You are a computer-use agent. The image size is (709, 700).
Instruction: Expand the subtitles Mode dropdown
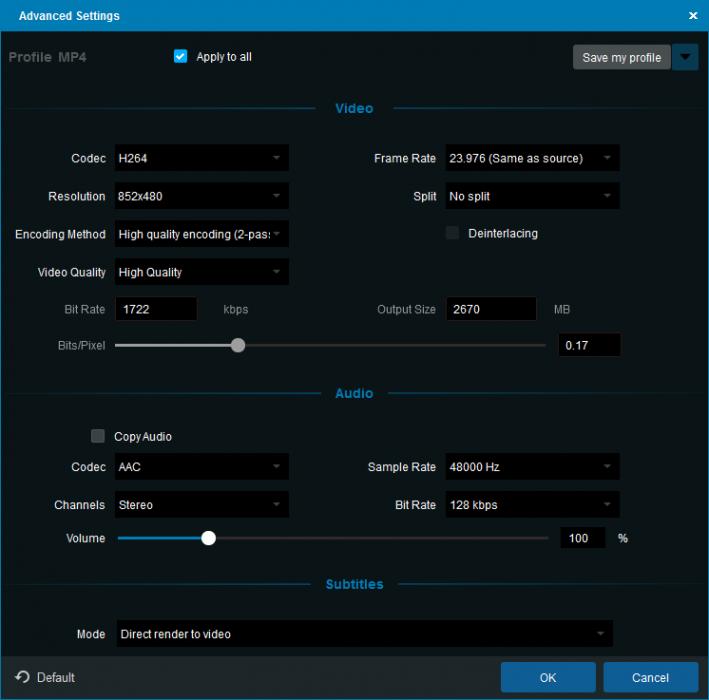364,634
